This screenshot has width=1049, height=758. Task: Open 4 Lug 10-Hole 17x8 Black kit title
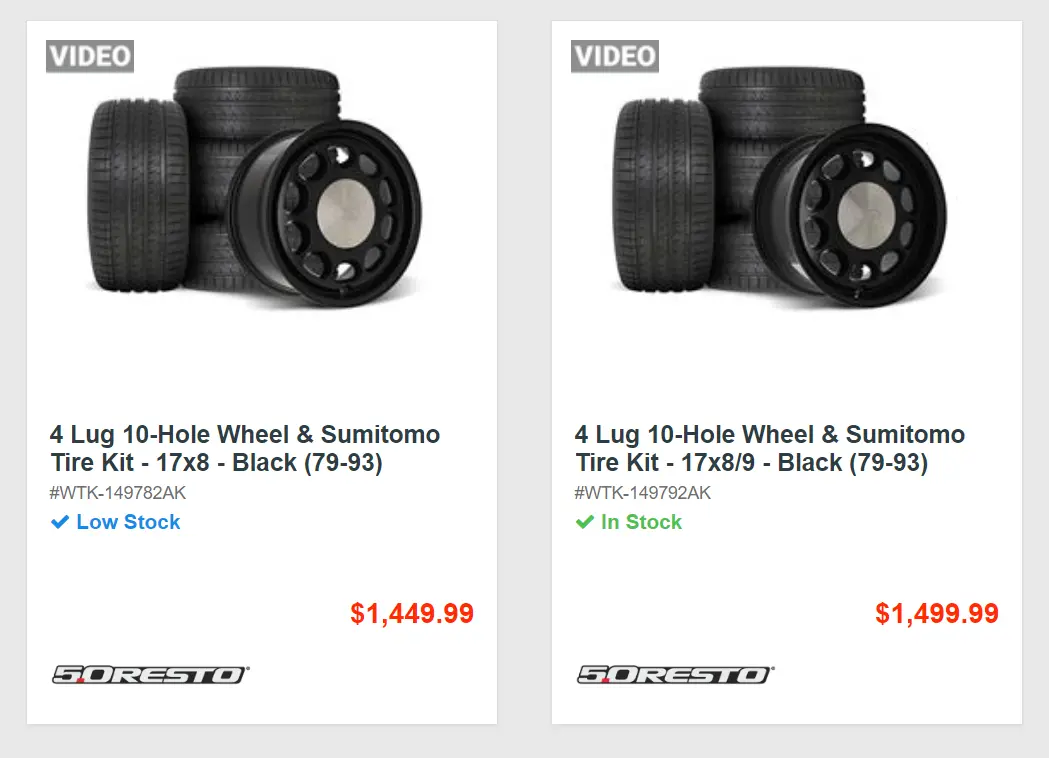pyautogui.click(x=245, y=448)
